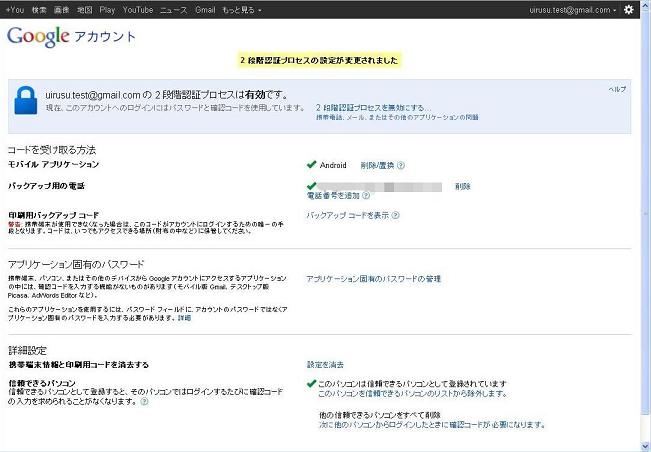Click 他の信頼できるパソコンをすべて削除 text

coord(379,415)
